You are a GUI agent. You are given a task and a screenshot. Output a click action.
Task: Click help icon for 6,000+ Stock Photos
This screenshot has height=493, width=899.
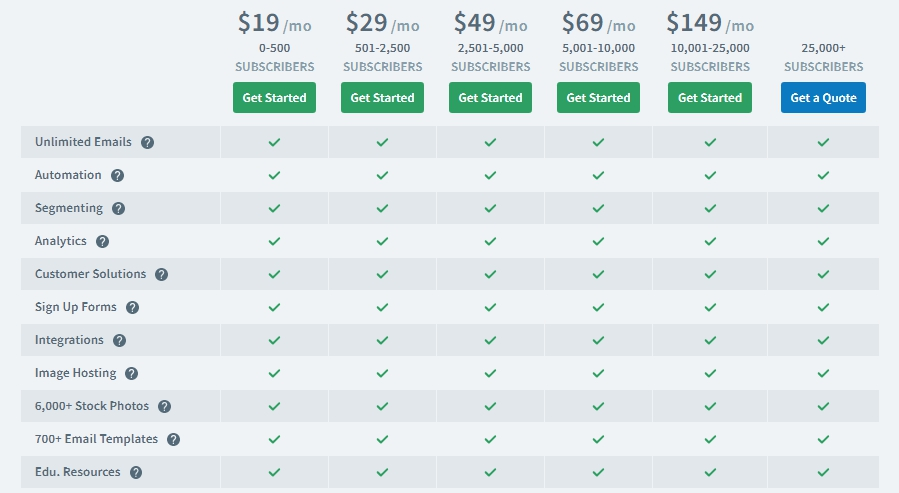pos(165,406)
